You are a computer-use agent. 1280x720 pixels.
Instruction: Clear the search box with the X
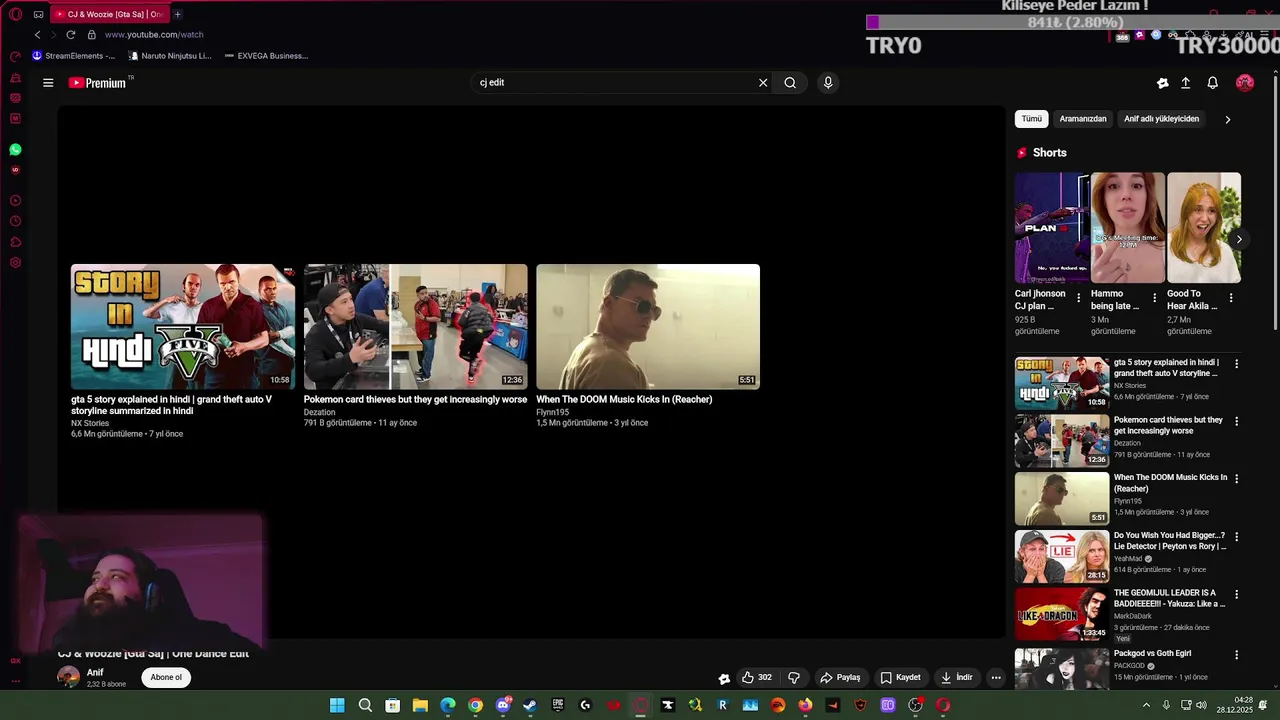tap(763, 83)
